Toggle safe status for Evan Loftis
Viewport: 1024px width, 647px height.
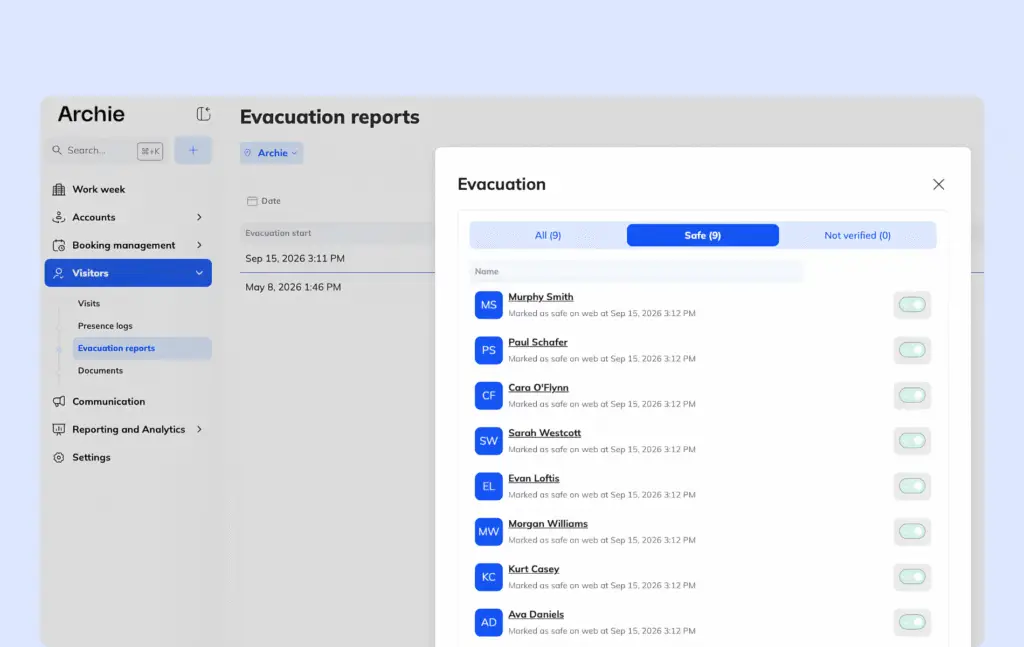pyautogui.click(x=912, y=486)
